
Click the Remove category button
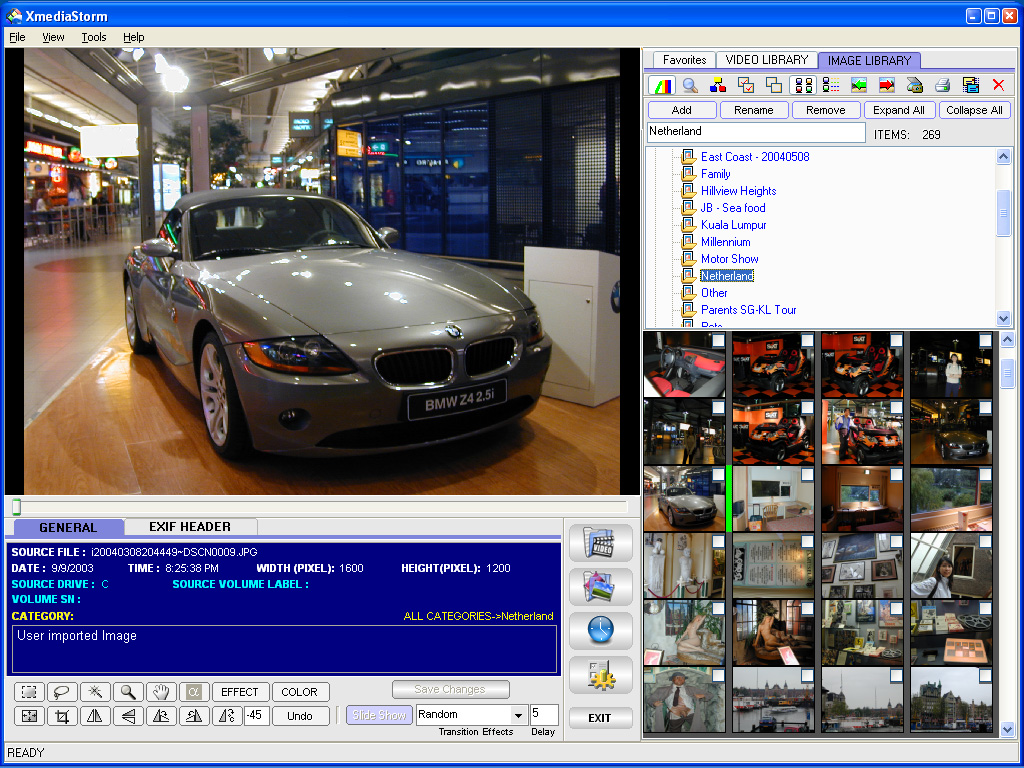pyautogui.click(x=825, y=110)
